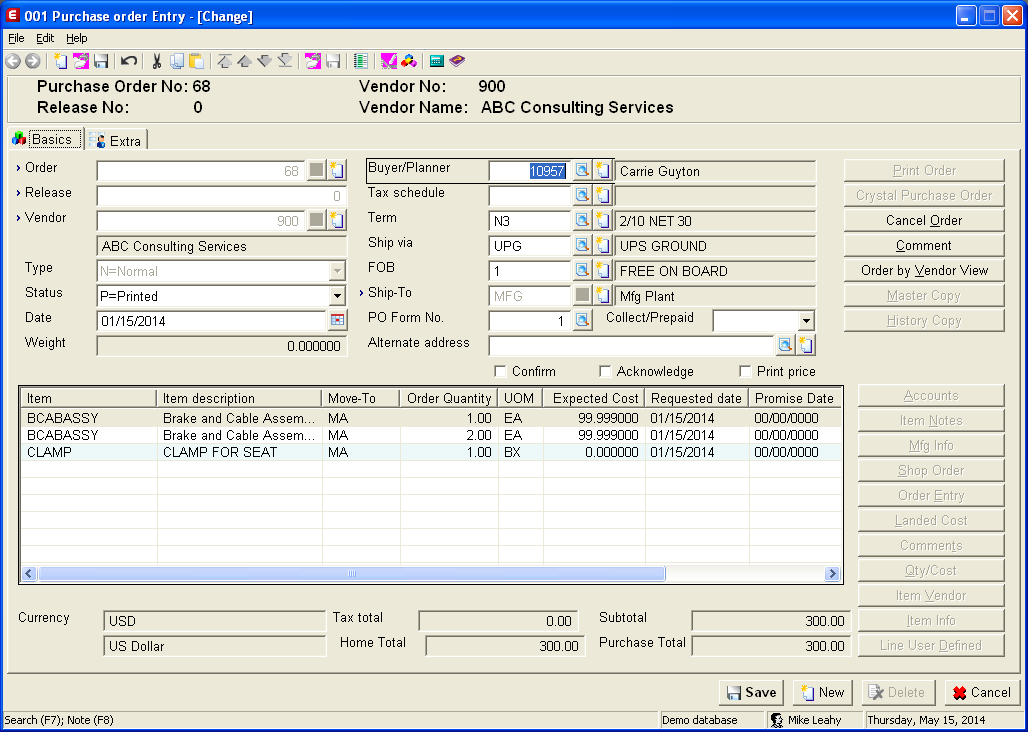Open the Edit menu
1028x732 pixels.
point(45,38)
